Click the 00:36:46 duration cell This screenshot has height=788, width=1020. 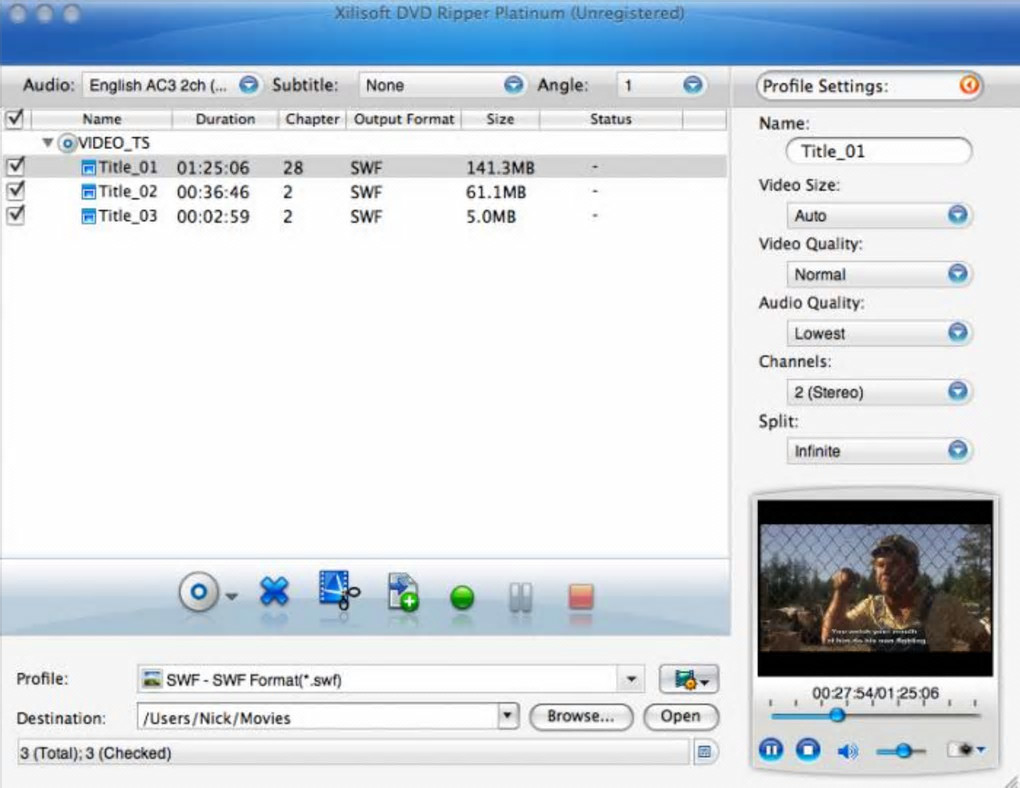(x=213, y=192)
